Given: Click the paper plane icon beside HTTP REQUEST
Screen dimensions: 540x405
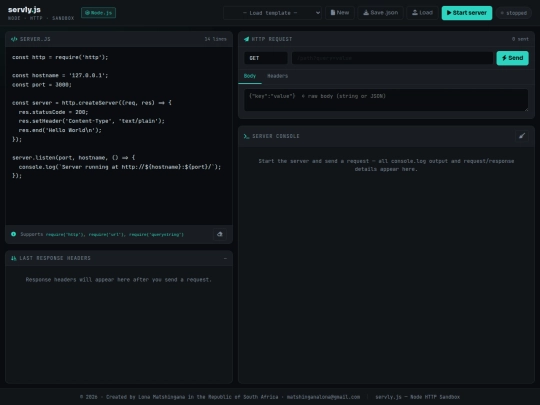Looking at the screenshot, I should 246,39.
